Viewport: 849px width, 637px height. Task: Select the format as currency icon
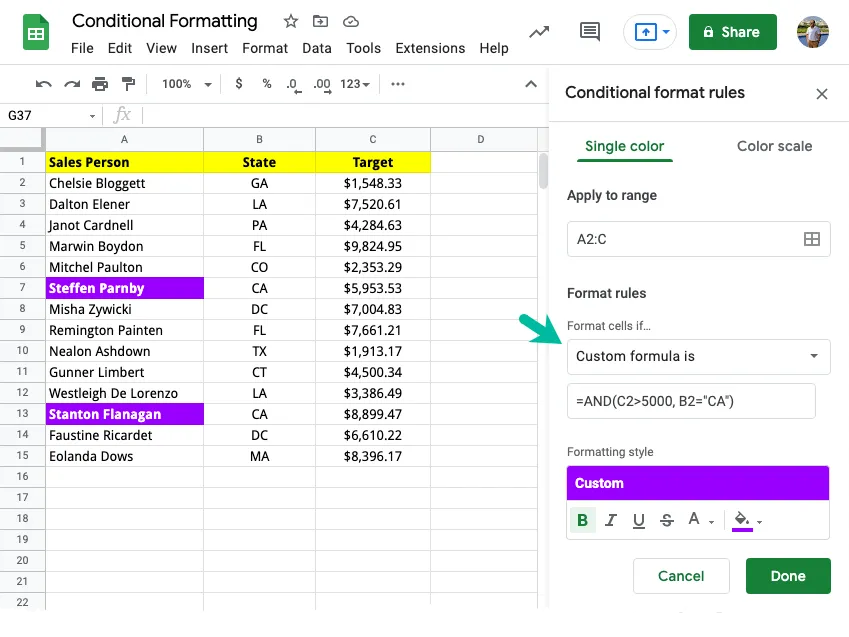[238, 84]
